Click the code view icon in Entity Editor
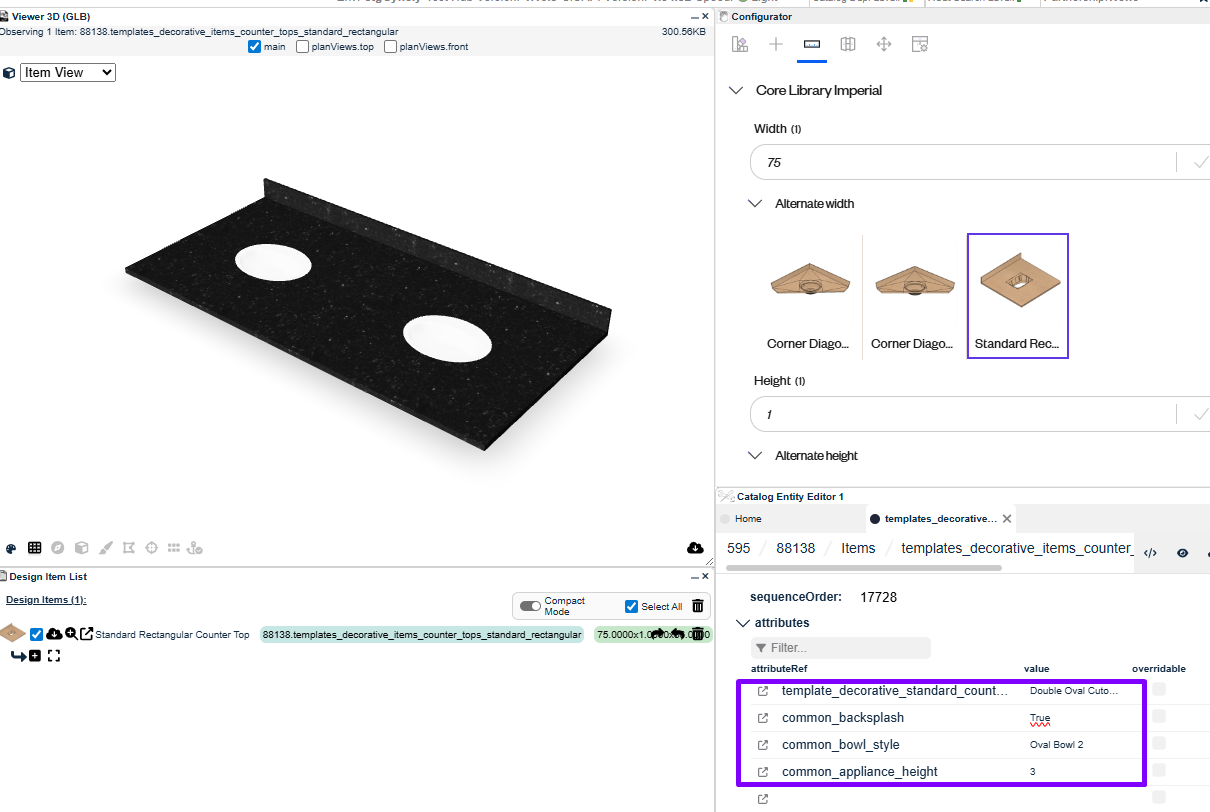 coord(1150,552)
